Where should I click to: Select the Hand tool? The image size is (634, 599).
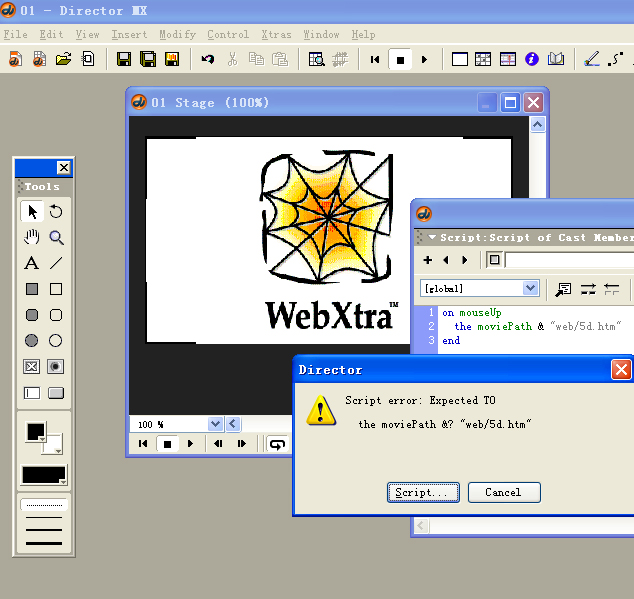[32, 237]
